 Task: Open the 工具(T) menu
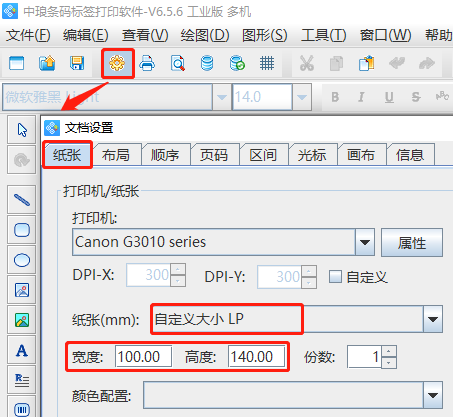click(324, 35)
